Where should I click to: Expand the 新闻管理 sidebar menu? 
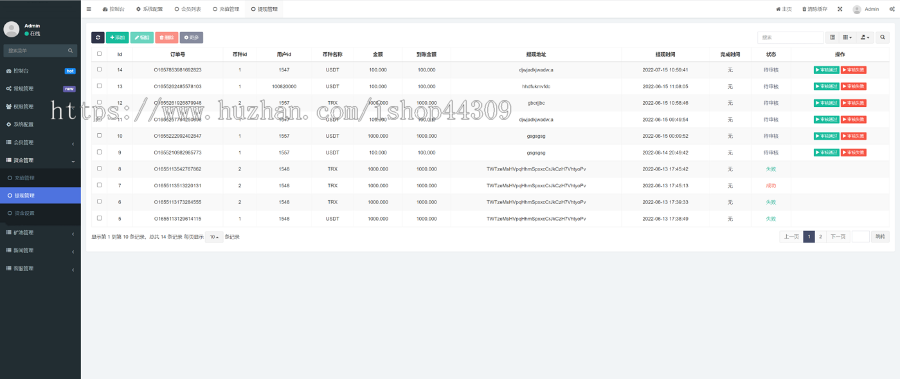[x=40, y=250]
